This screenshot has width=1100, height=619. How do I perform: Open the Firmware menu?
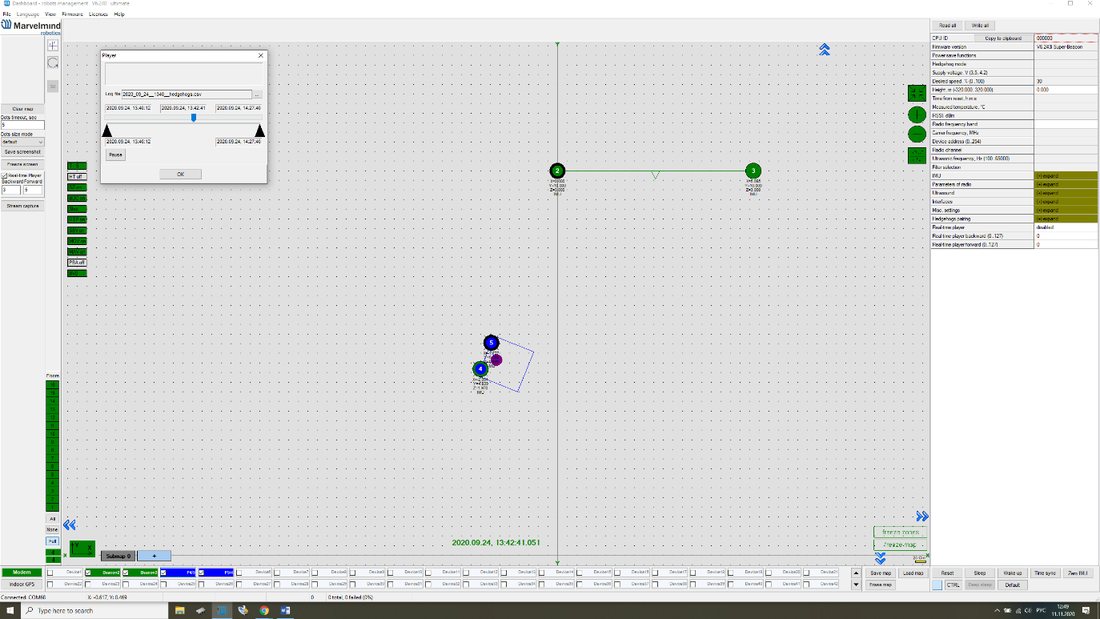coord(72,14)
